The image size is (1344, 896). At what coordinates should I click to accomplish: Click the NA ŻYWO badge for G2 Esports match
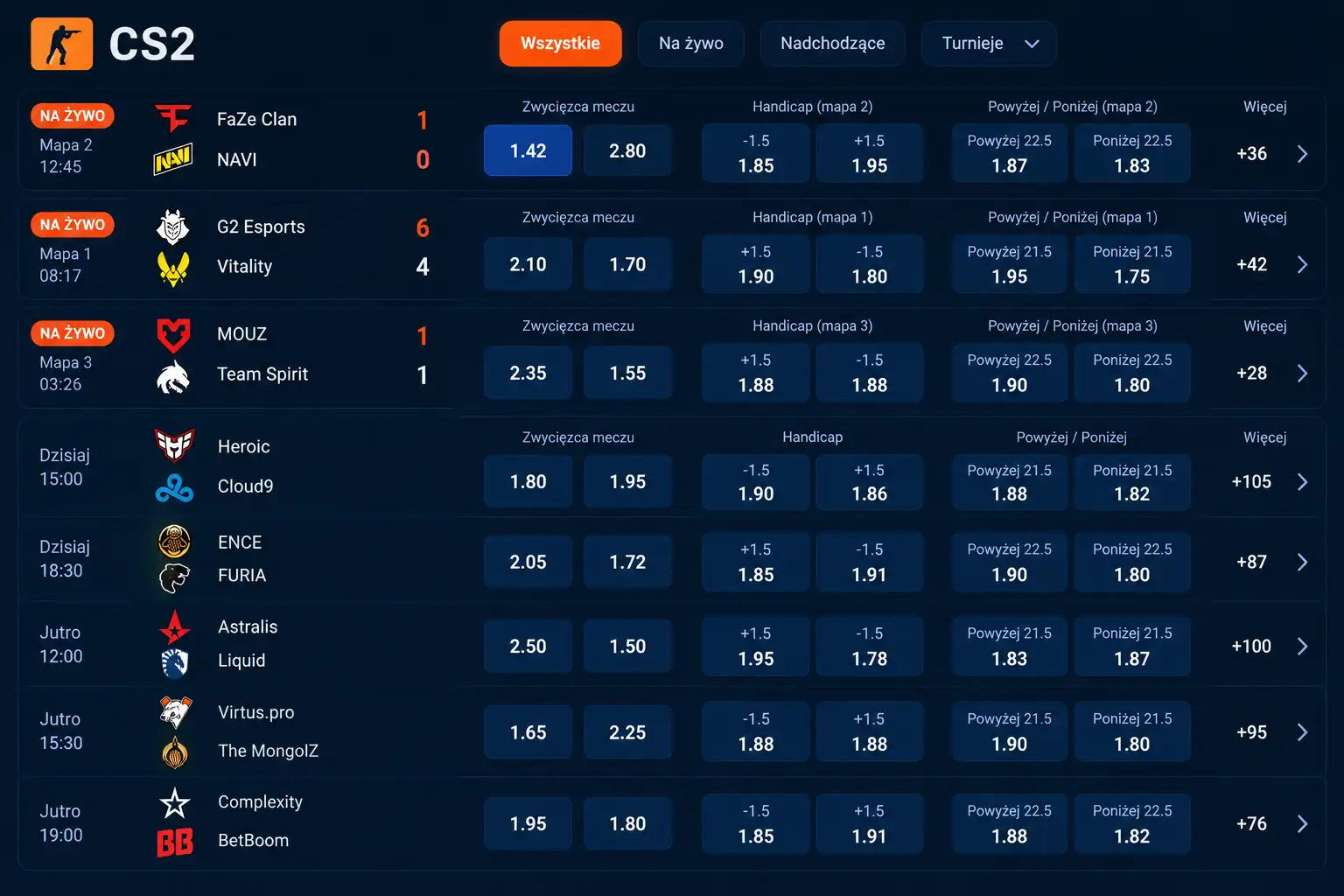pyautogui.click(x=73, y=225)
